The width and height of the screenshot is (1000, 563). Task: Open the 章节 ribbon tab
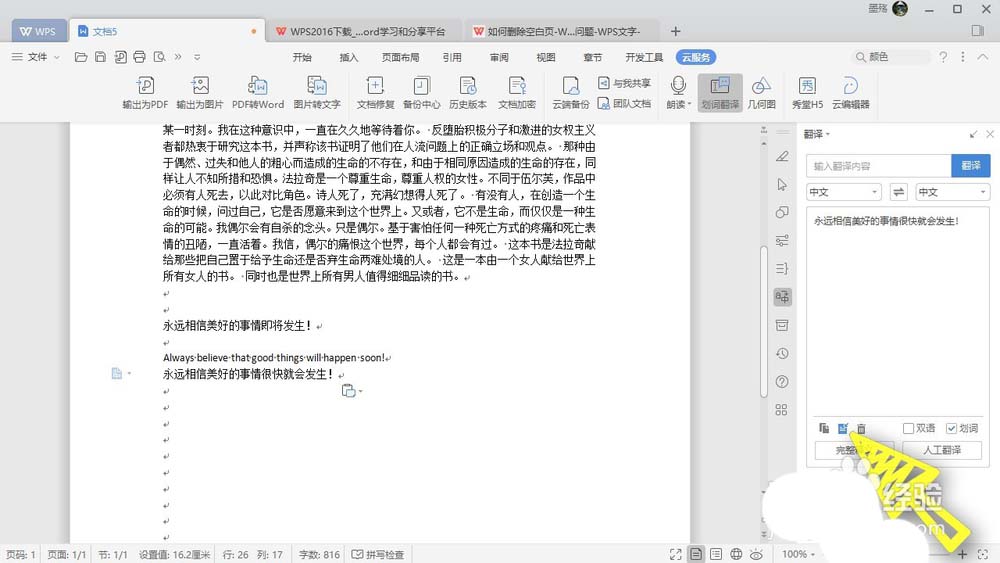click(592, 57)
